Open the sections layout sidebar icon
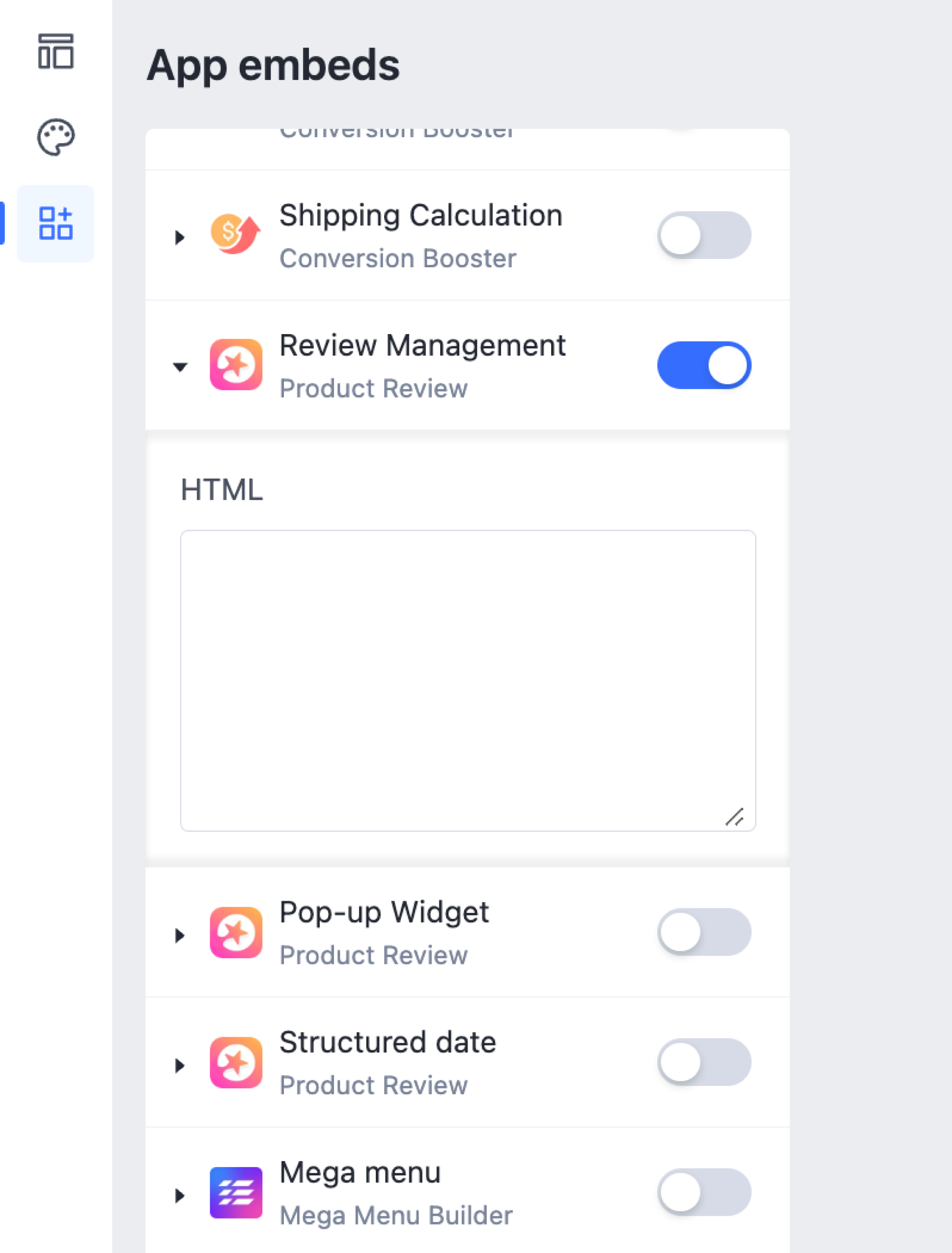Image resolution: width=952 pixels, height=1253 pixels. [56, 52]
